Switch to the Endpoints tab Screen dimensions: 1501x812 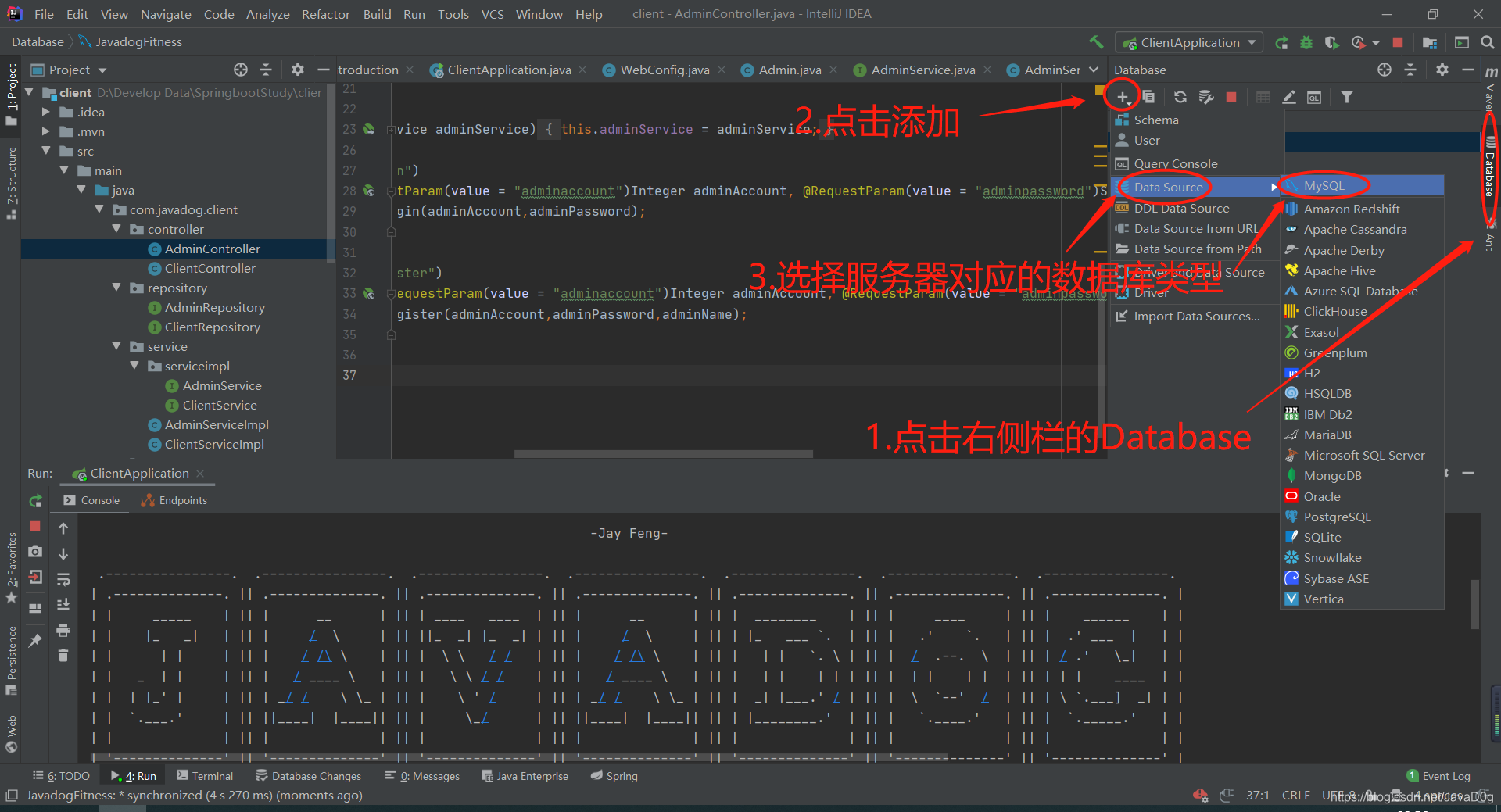(x=174, y=500)
